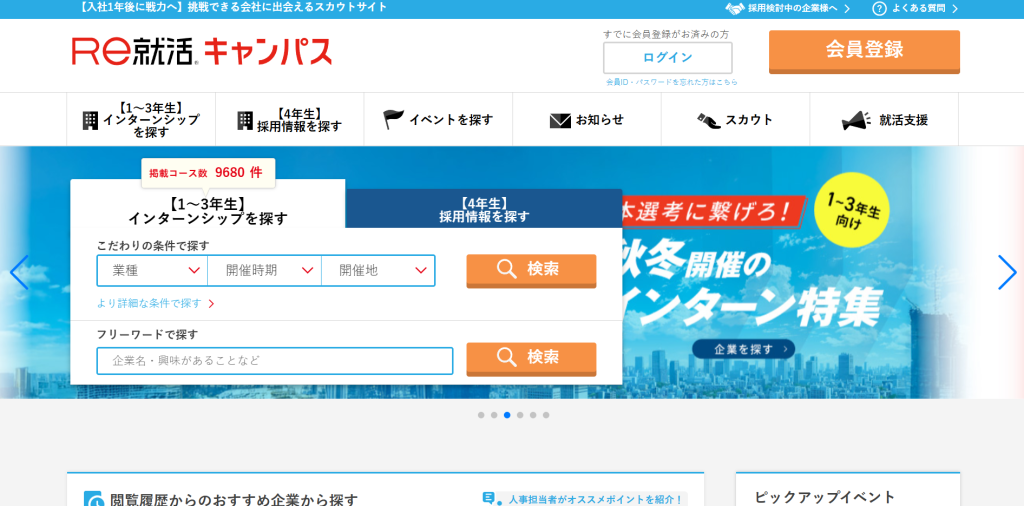Click the ピックアップイベント heading
Screen dimensions: 1024x506
[825, 497]
